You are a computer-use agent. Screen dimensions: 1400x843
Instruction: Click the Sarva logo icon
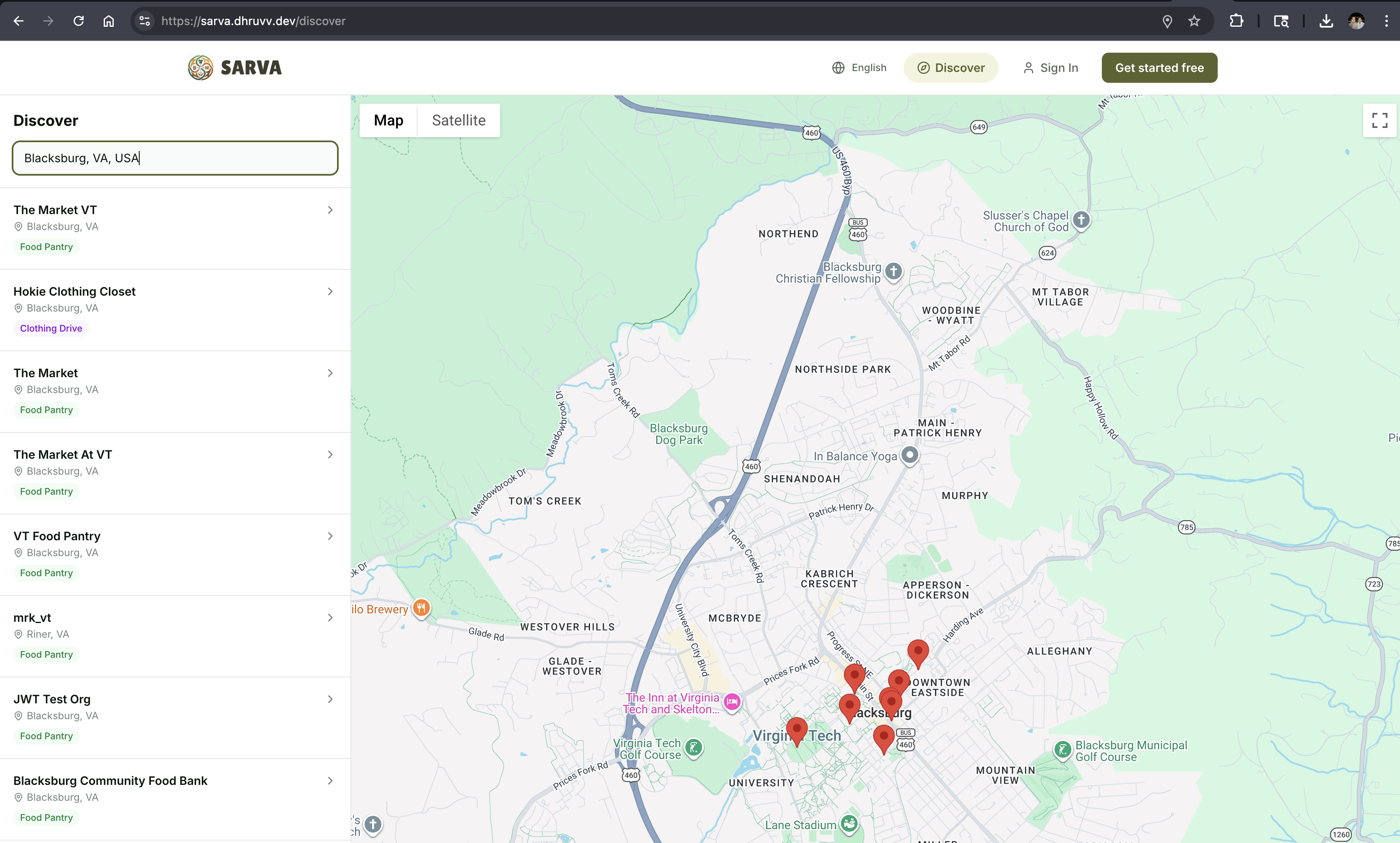(x=200, y=68)
